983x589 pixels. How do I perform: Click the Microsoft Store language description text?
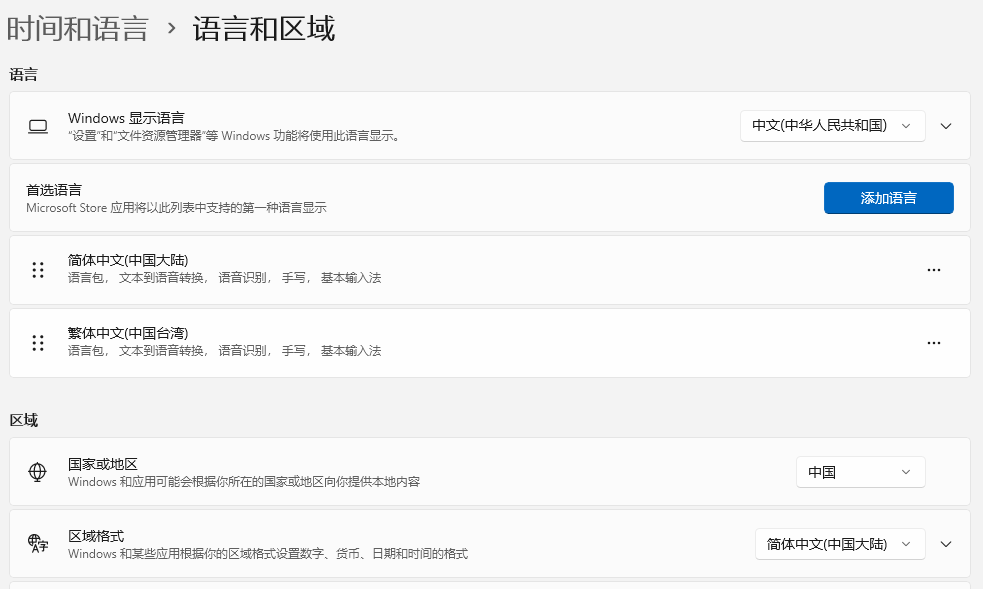click(176, 208)
